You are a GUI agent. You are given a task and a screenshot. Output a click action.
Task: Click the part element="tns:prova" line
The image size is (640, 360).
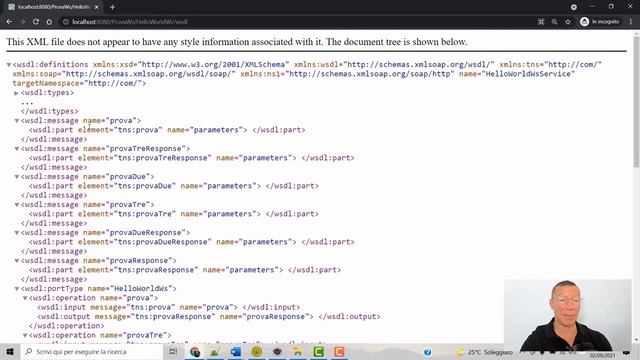pos(167,130)
